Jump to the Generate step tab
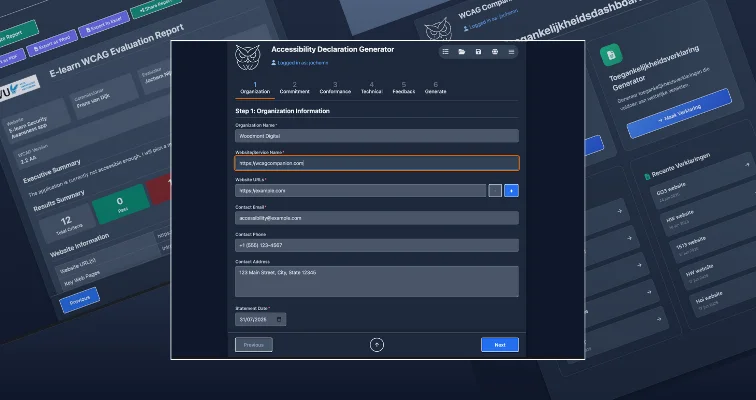 click(436, 88)
